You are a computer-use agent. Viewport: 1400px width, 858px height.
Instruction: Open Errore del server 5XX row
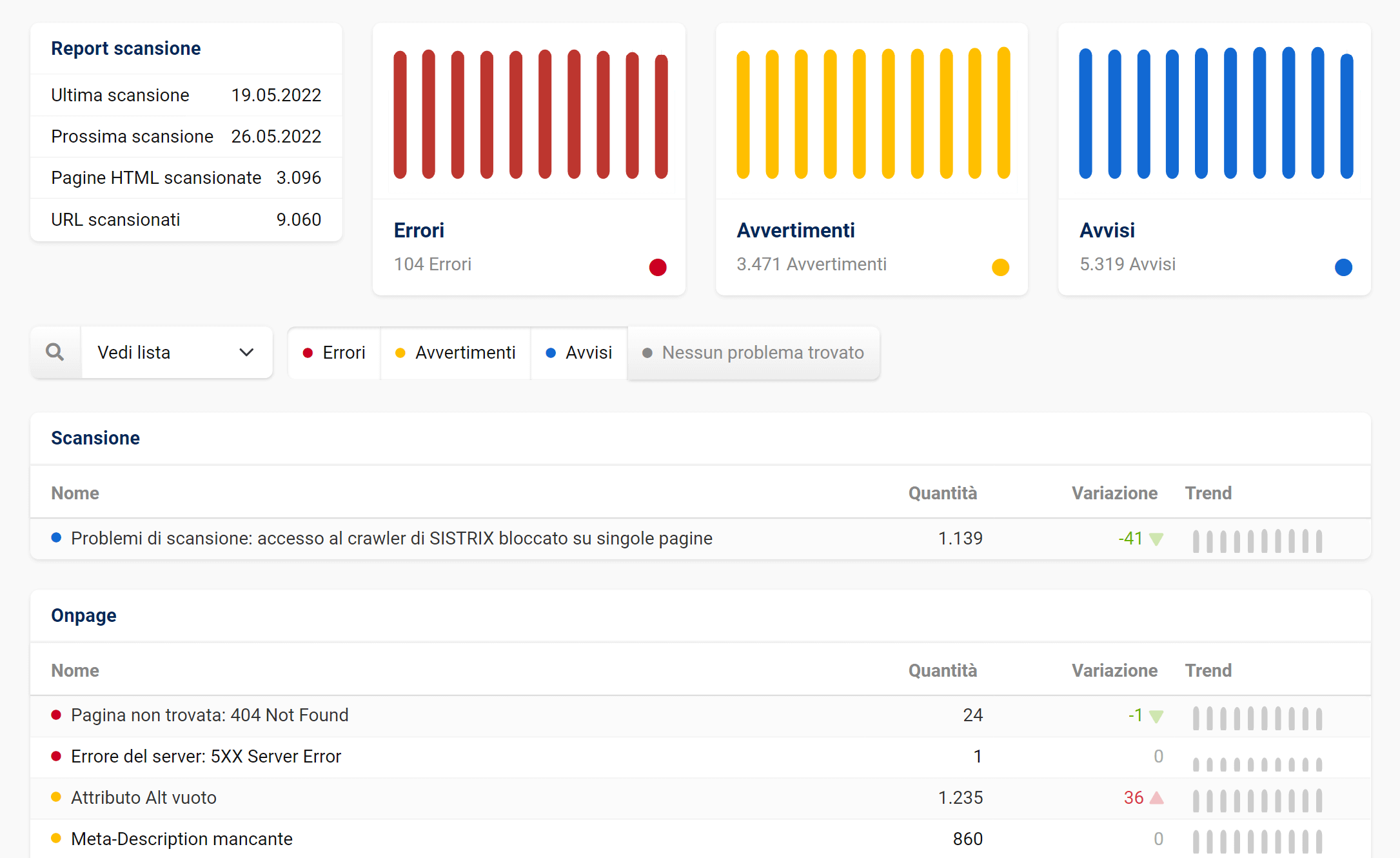(x=700, y=757)
